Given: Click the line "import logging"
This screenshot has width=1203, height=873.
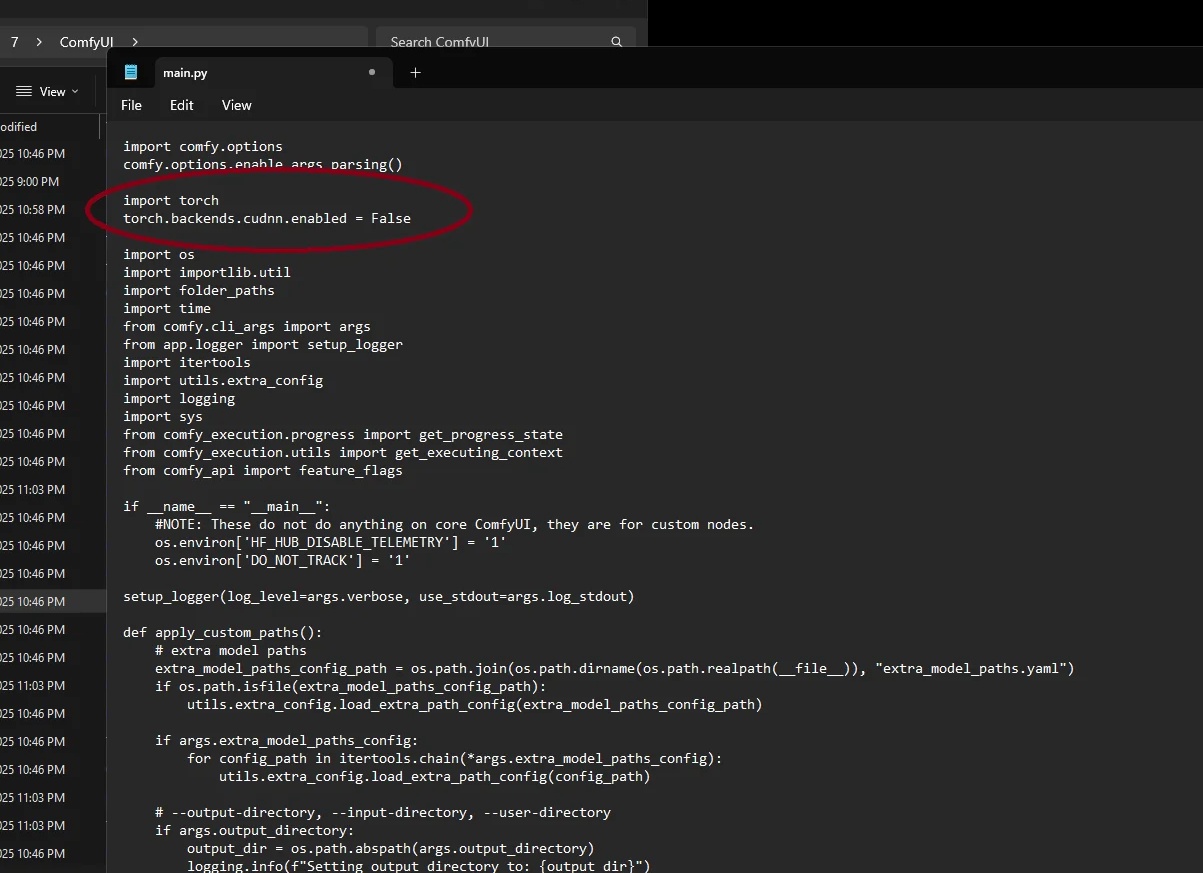Looking at the screenshot, I should [x=179, y=398].
